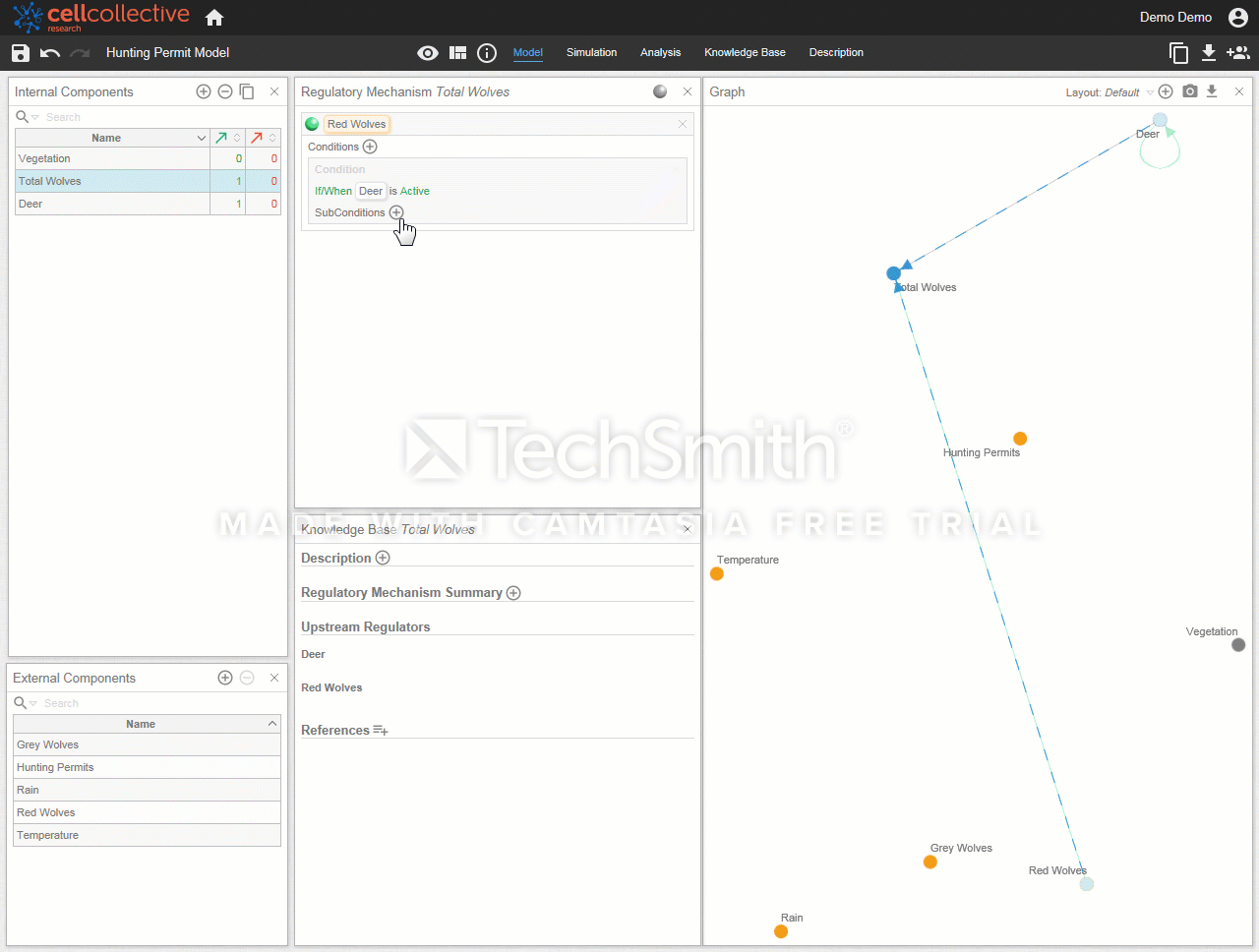
Task: Download the graph image
Action: (x=1212, y=91)
